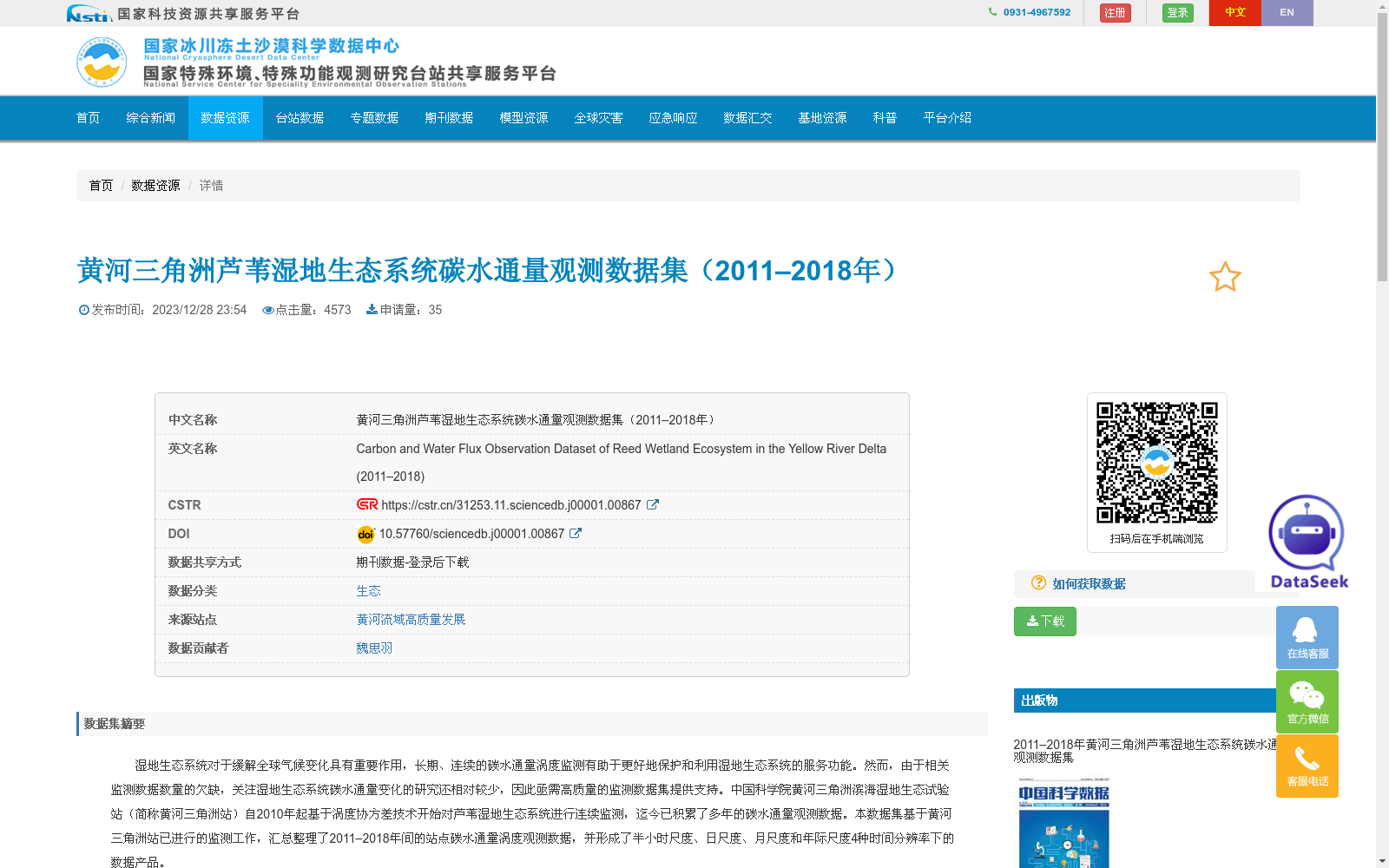
Task: Click question mark icon near 如何获取数据
Action: tap(1038, 582)
